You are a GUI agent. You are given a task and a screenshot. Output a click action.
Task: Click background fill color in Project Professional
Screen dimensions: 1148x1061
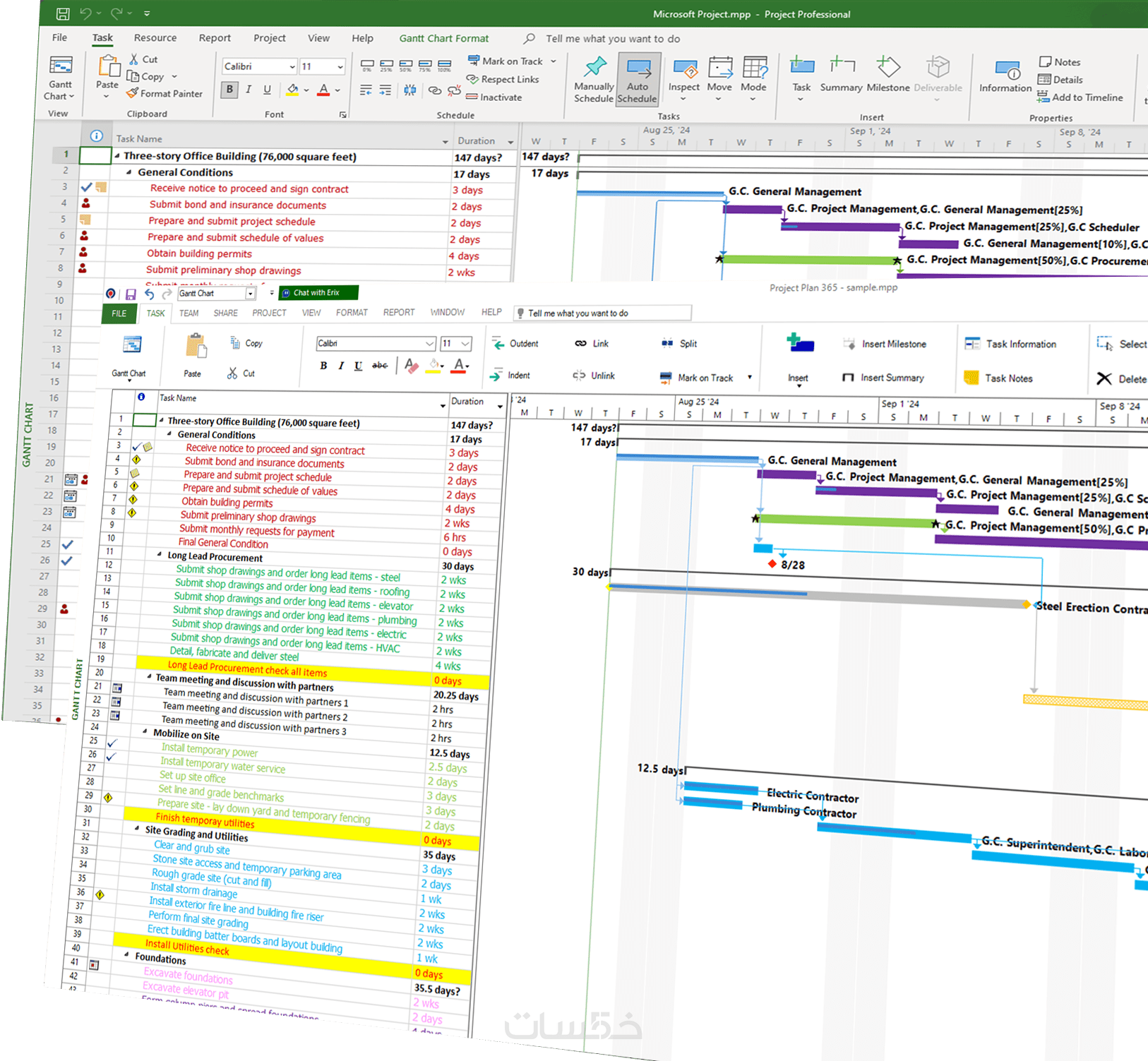pyautogui.click(x=293, y=90)
